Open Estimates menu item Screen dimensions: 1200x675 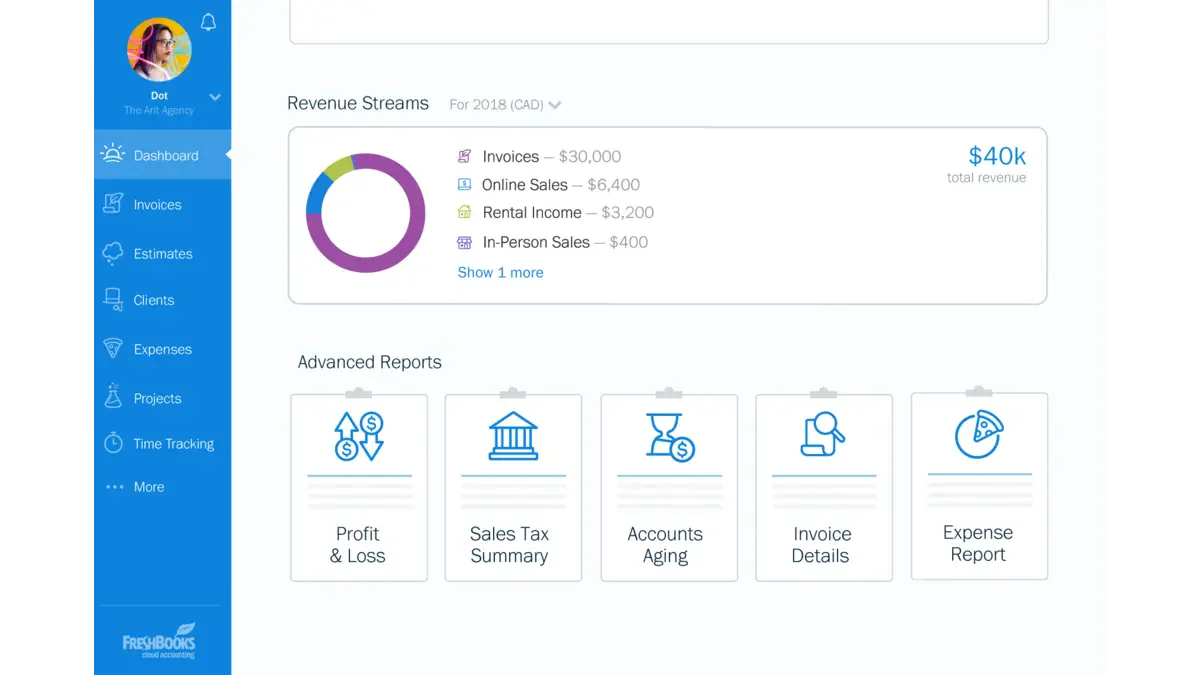tap(163, 253)
